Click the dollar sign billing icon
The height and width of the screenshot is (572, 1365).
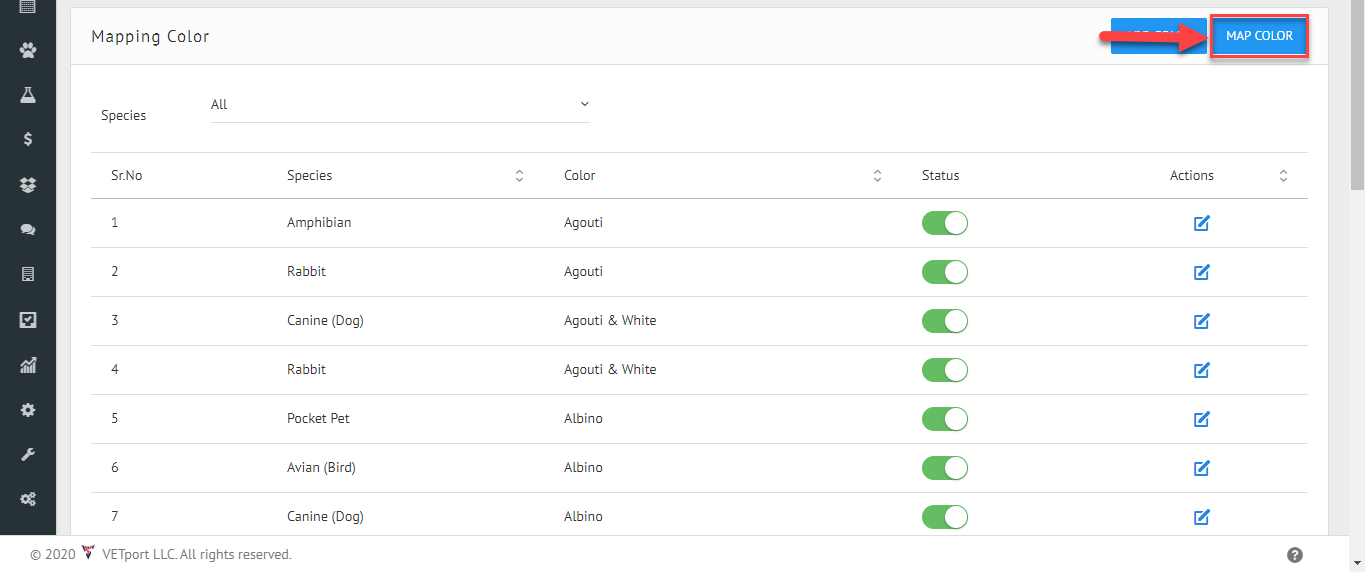[x=28, y=139]
